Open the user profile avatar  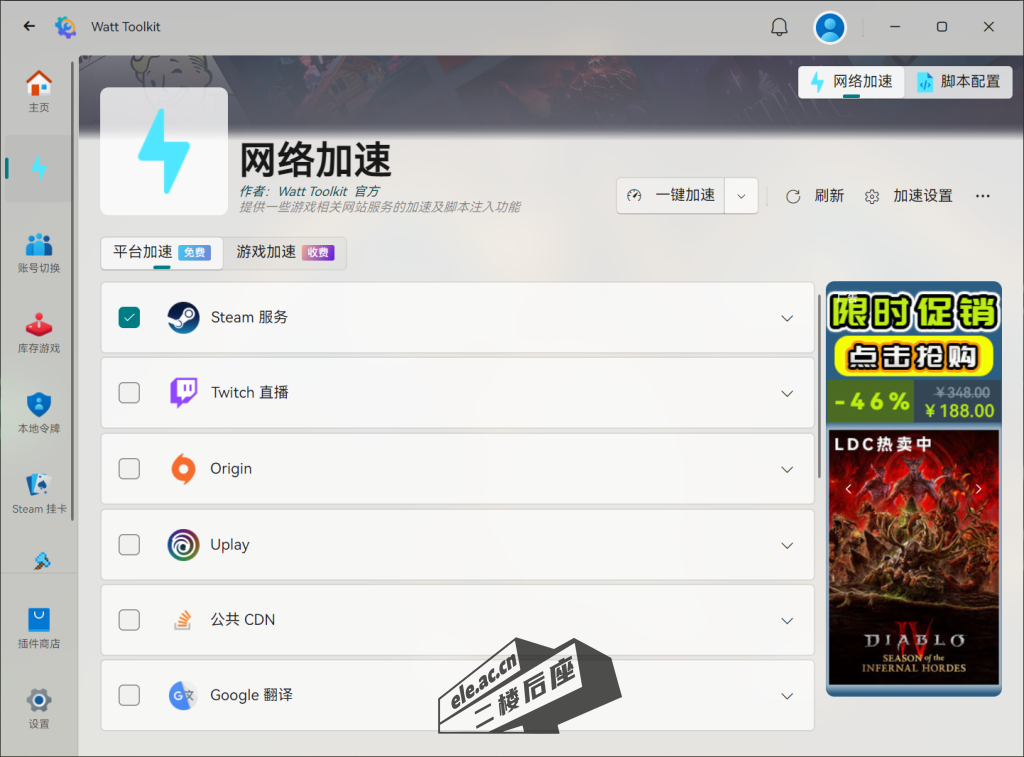(x=829, y=27)
